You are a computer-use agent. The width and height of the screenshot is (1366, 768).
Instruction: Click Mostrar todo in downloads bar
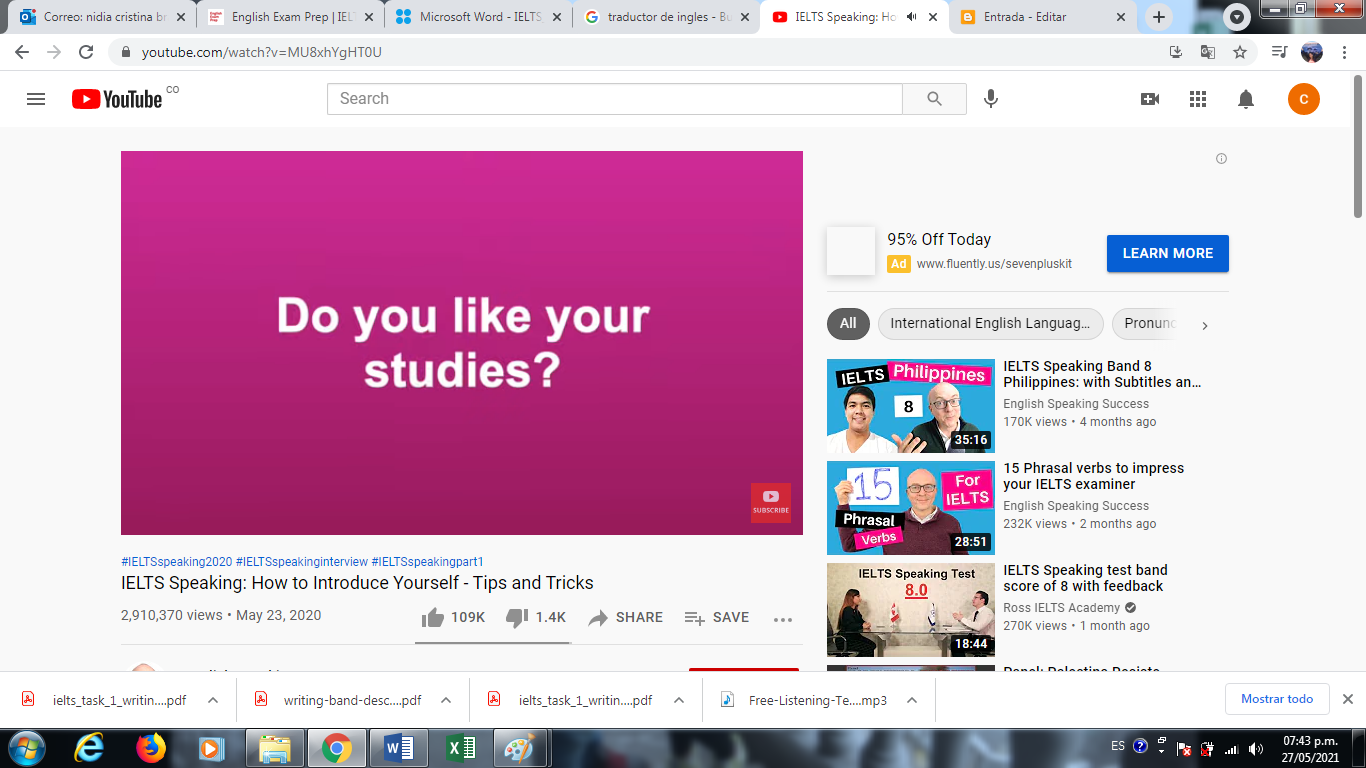[1277, 699]
